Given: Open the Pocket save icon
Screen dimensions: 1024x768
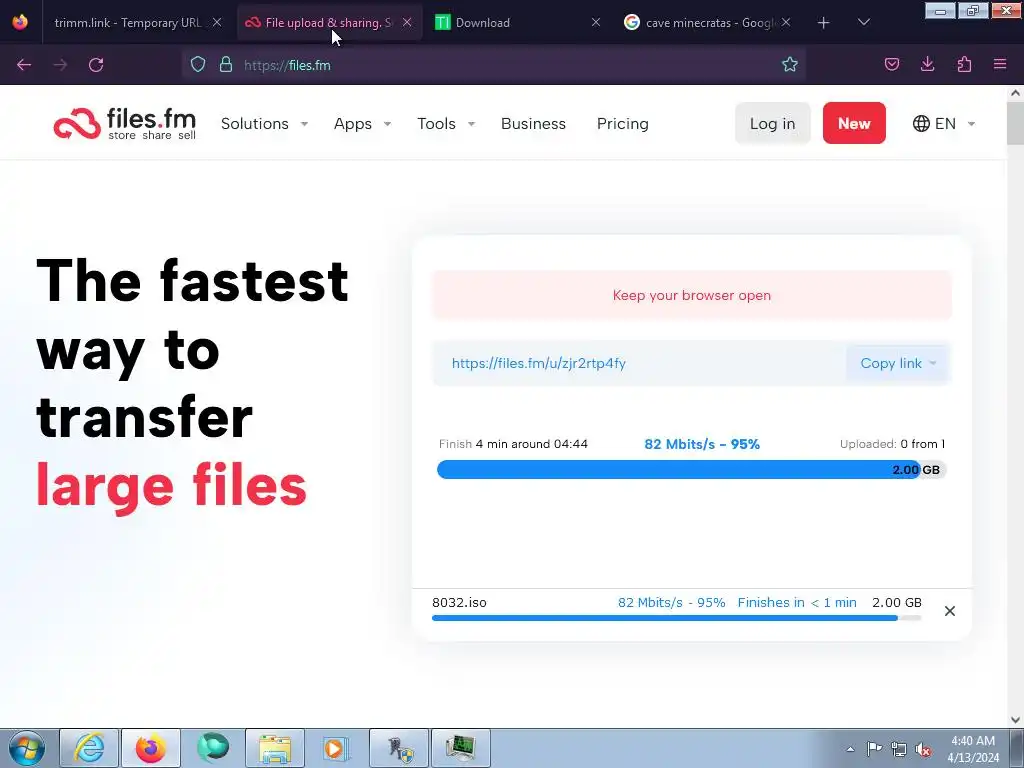Looking at the screenshot, I should click(891, 65).
